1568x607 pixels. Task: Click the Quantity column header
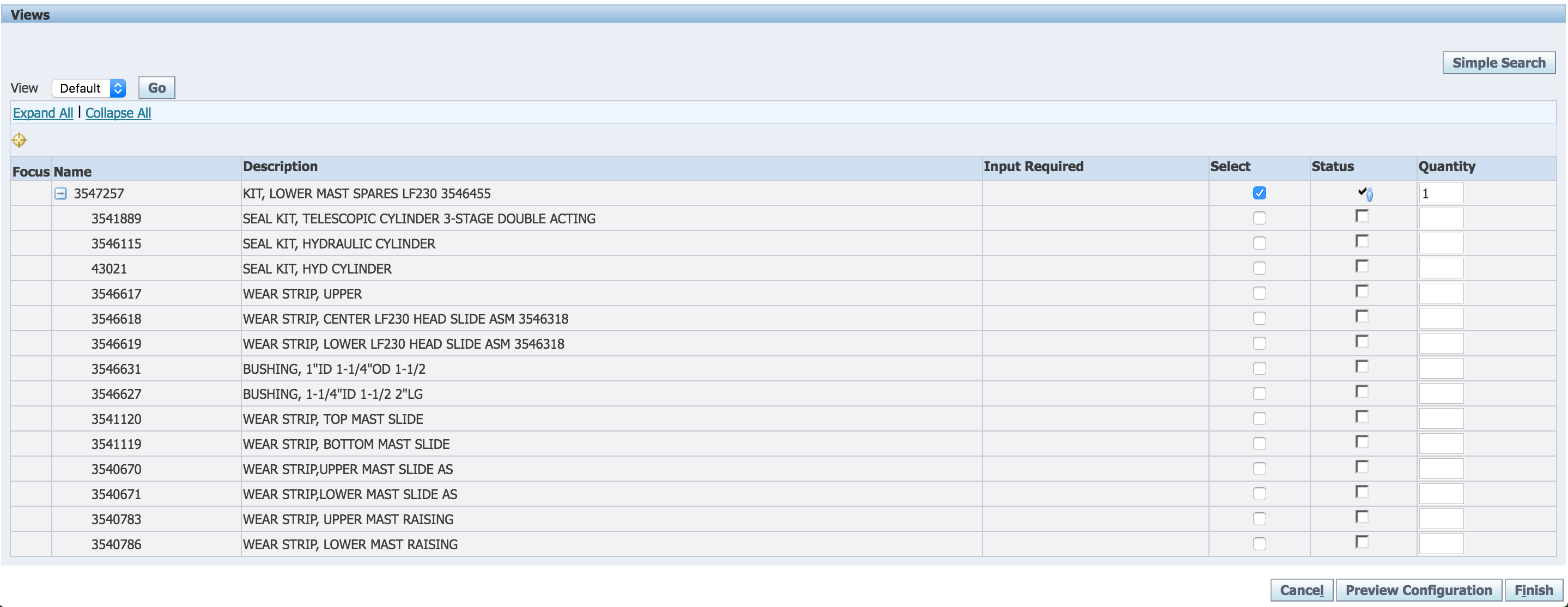(x=1447, y=166)
